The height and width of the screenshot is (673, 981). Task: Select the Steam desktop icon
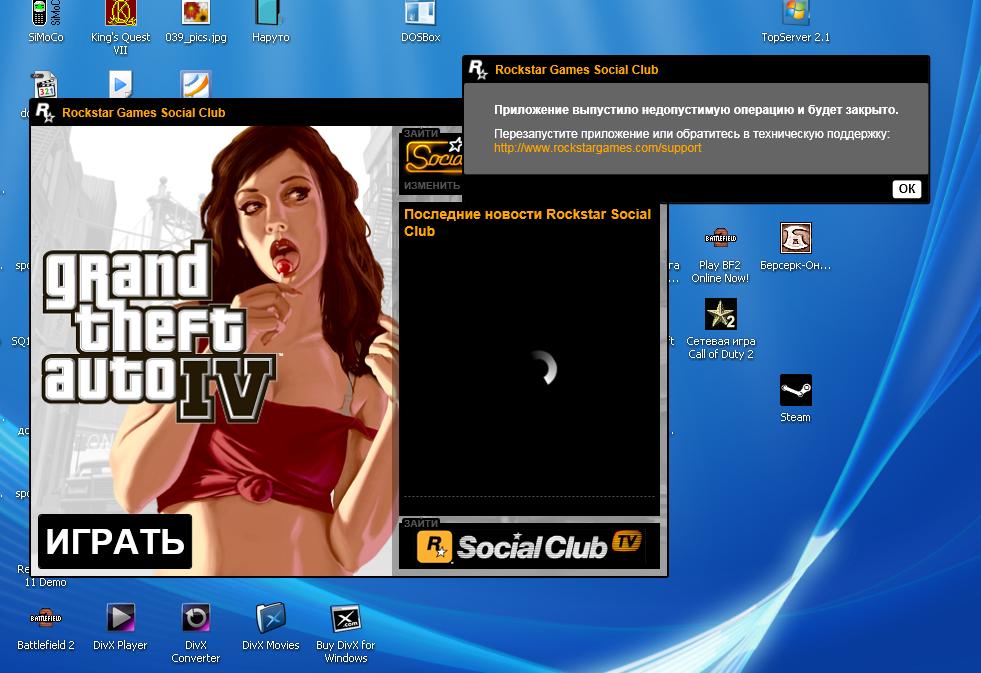click(x=795, y=398)
